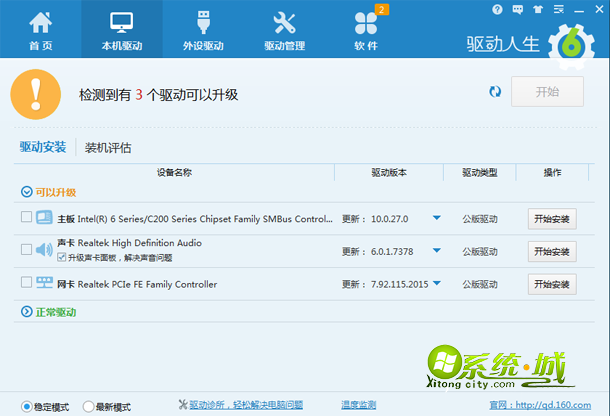Click the 公版驱动 label in motherboard row
The image size is (610, 416).
[x=480, y=219]
